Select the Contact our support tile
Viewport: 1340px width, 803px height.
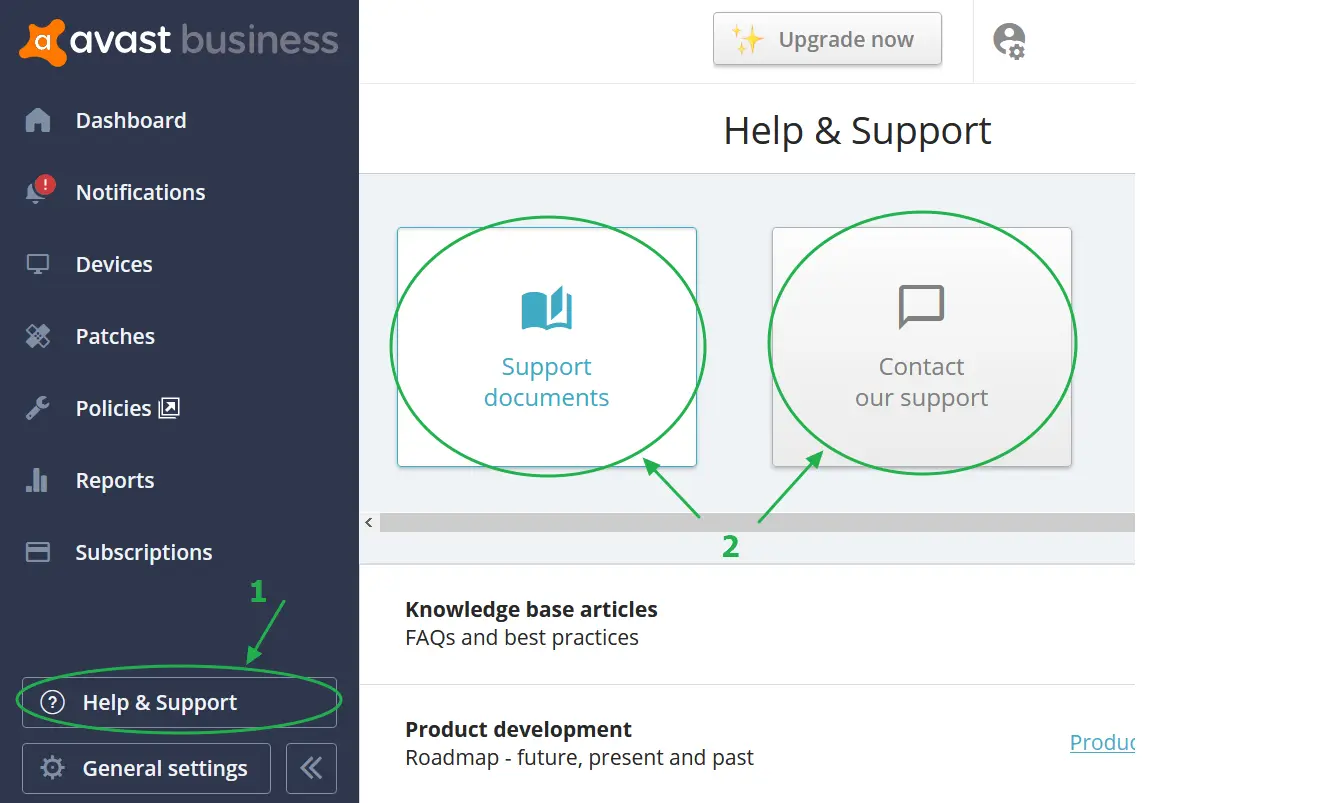[921, 347]
